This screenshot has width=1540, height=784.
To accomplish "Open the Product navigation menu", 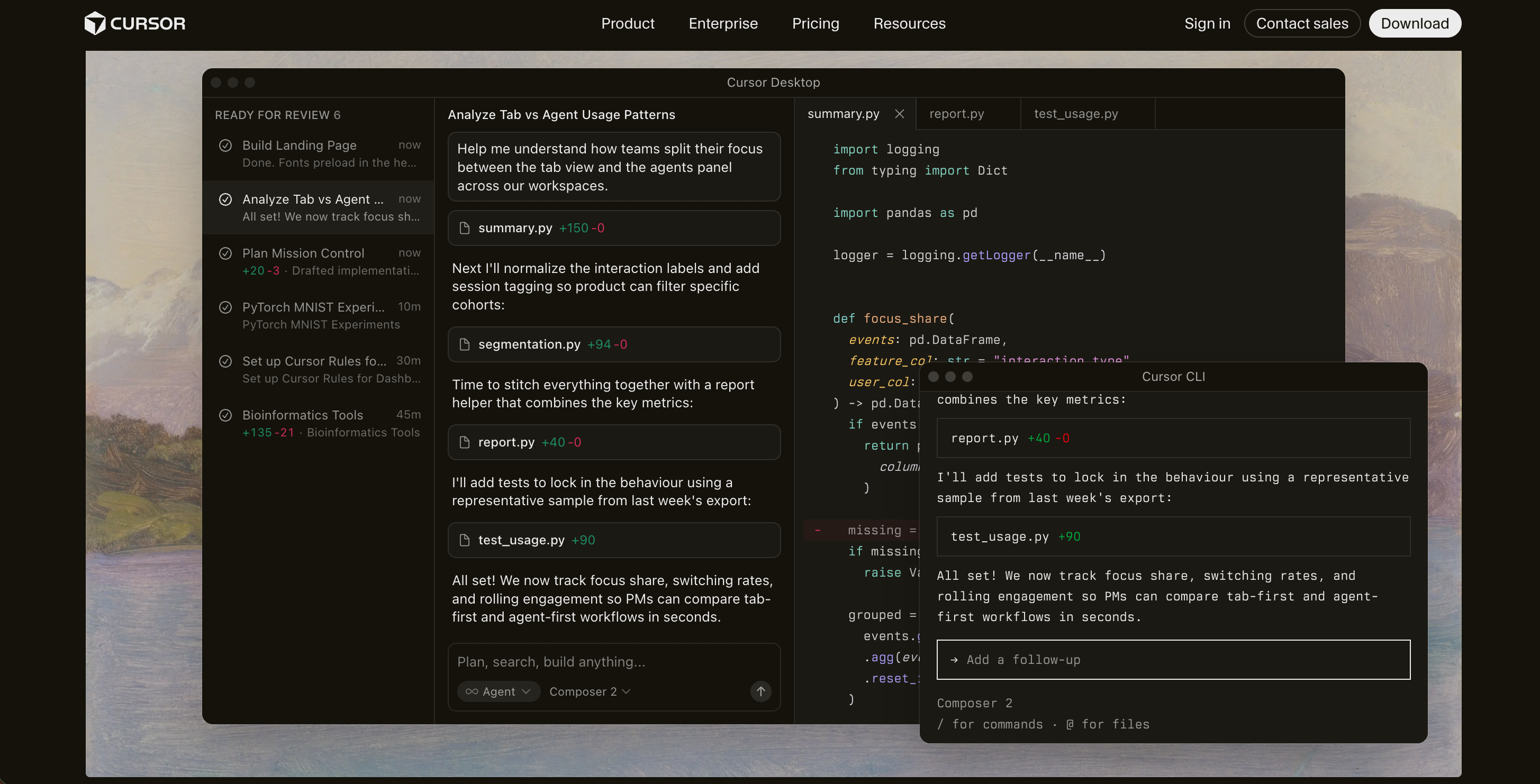I will pos(627,23).
